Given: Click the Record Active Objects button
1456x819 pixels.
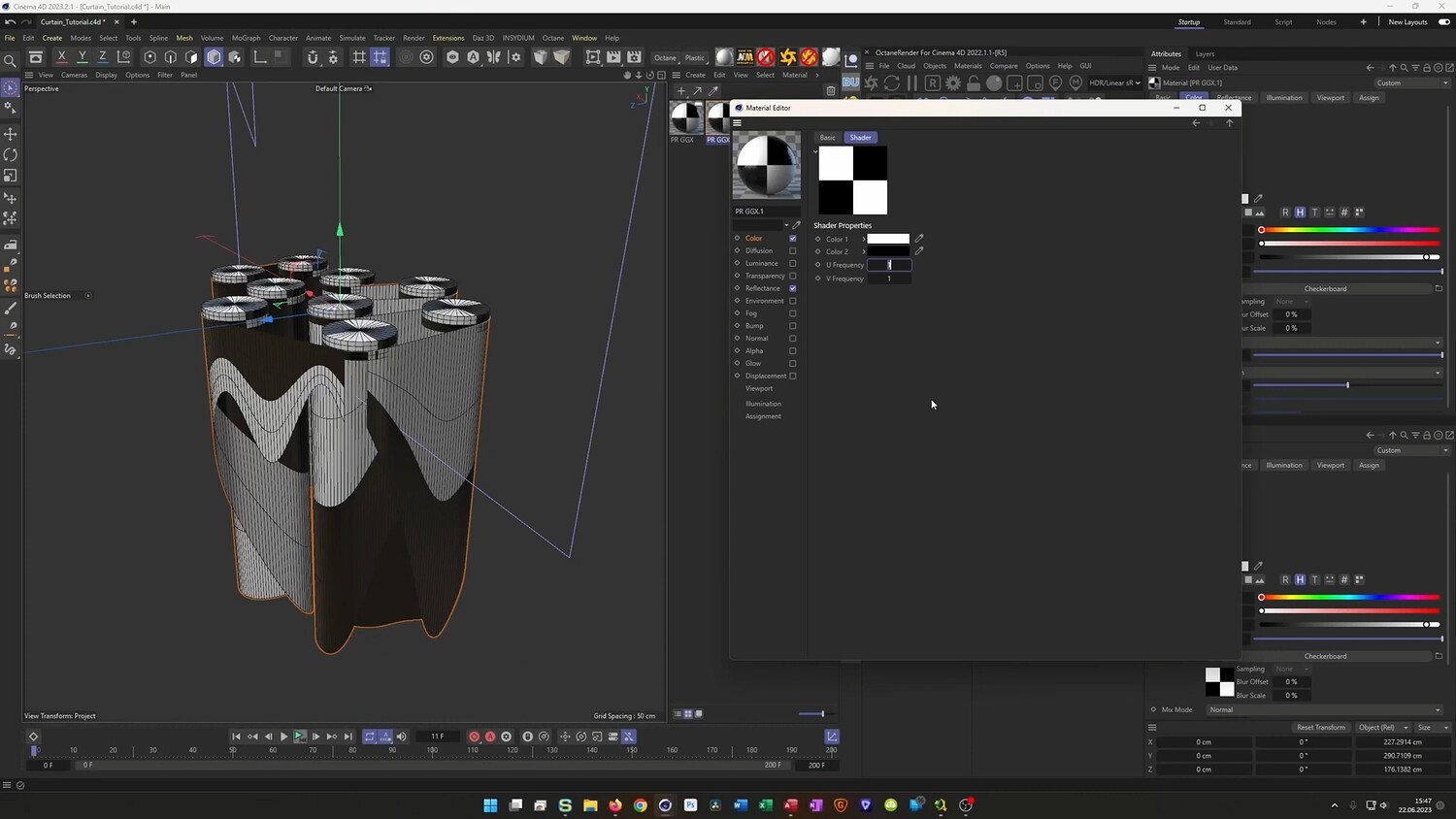Looking at the screenshot, I should [475, 737].
